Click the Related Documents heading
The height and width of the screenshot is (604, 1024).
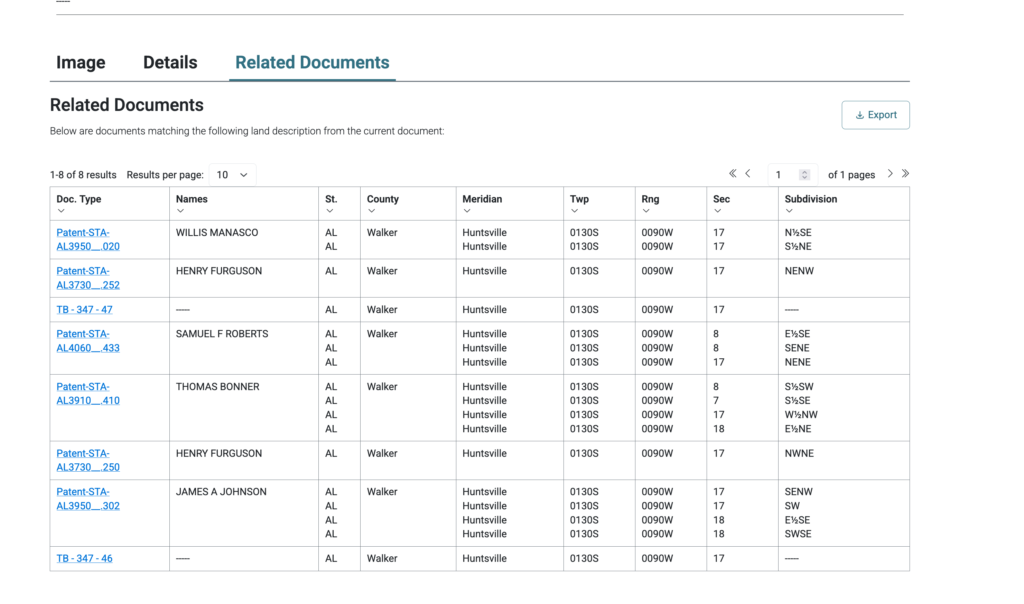127,105
